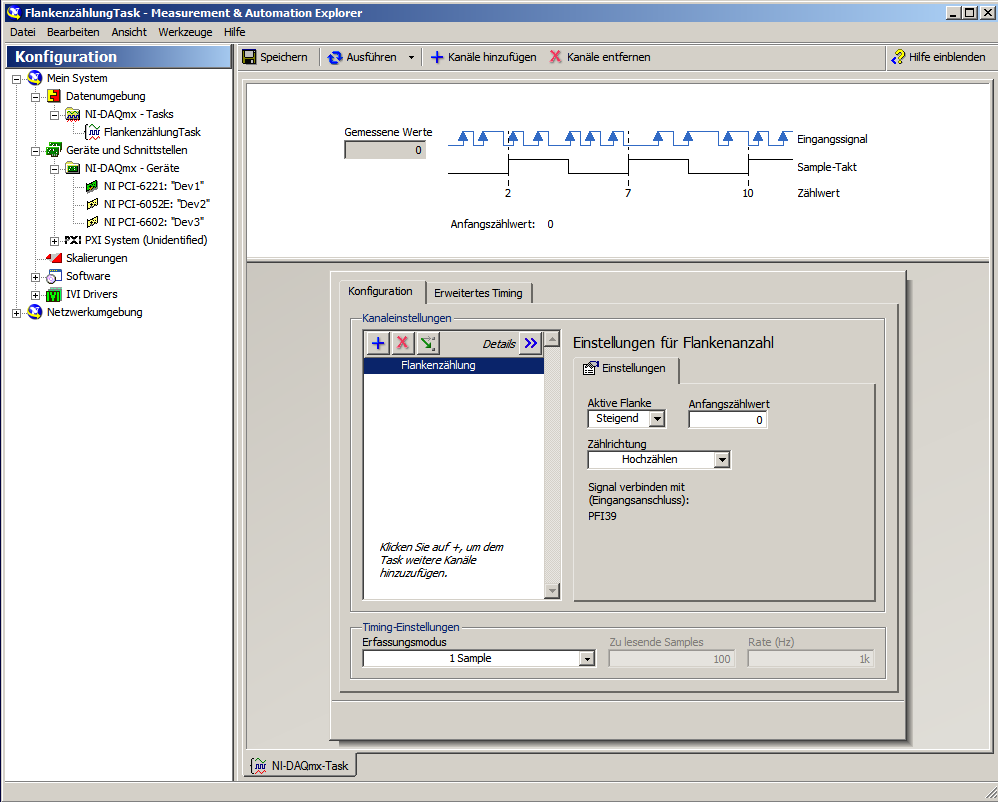Click the green arrow channel button
Viewport: 998px width, 802px height.
(x=428, y=344)
